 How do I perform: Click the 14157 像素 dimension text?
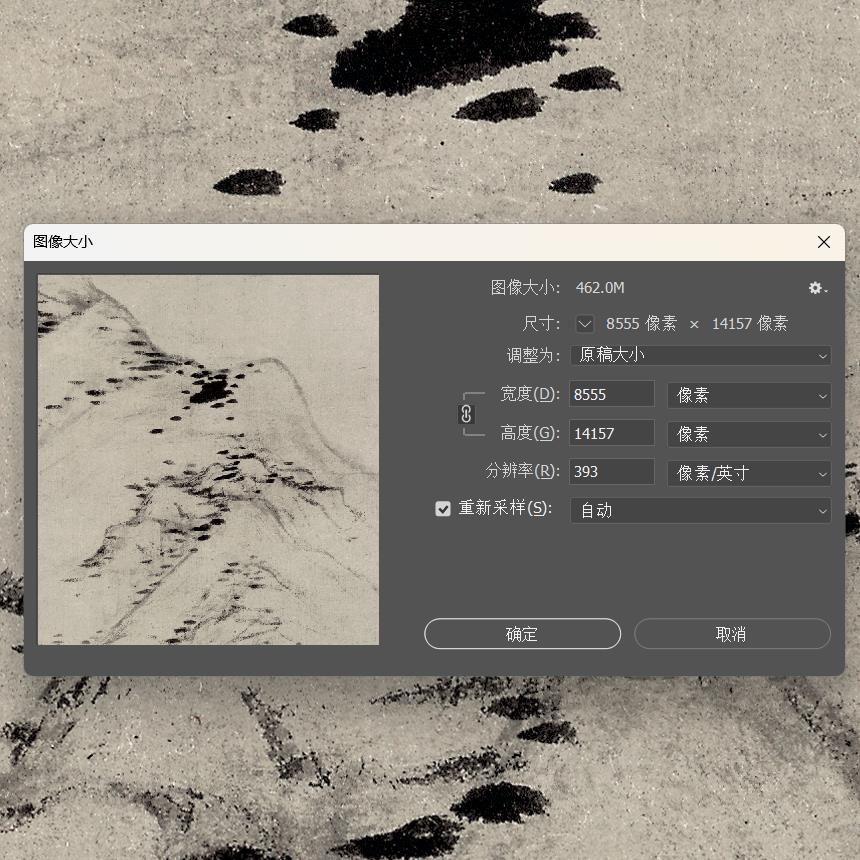coord(750,324)
